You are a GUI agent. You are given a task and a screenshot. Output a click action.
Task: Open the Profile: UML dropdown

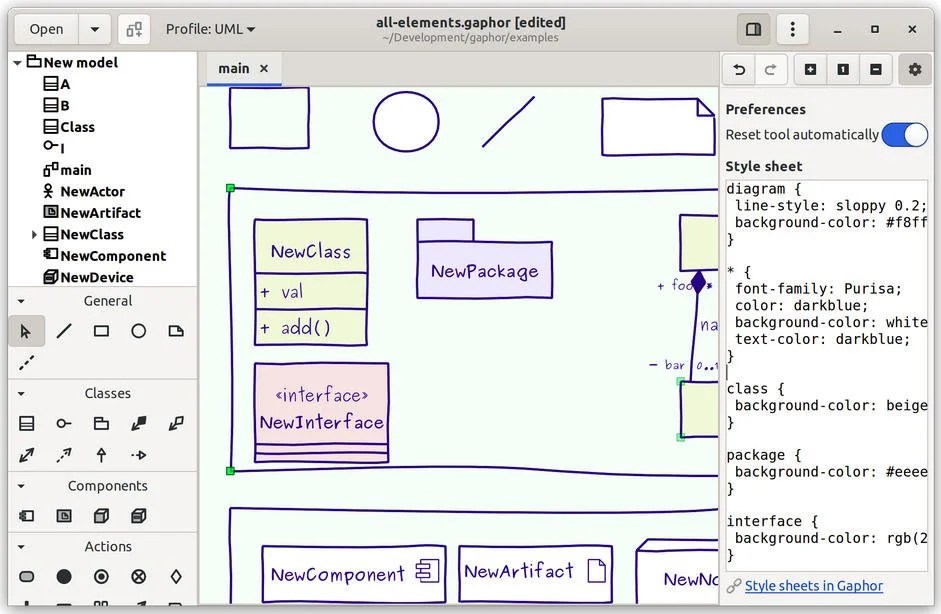coord(210,29)
